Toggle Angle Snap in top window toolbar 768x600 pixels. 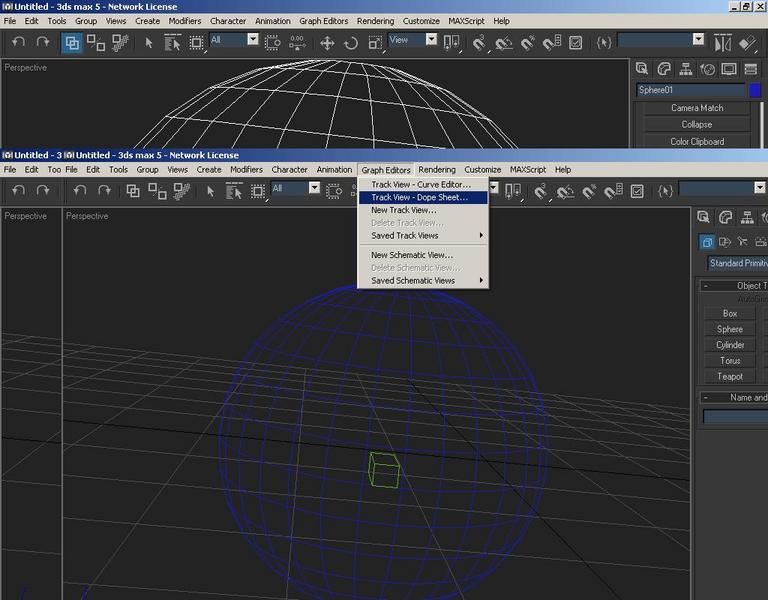(504, 43)
